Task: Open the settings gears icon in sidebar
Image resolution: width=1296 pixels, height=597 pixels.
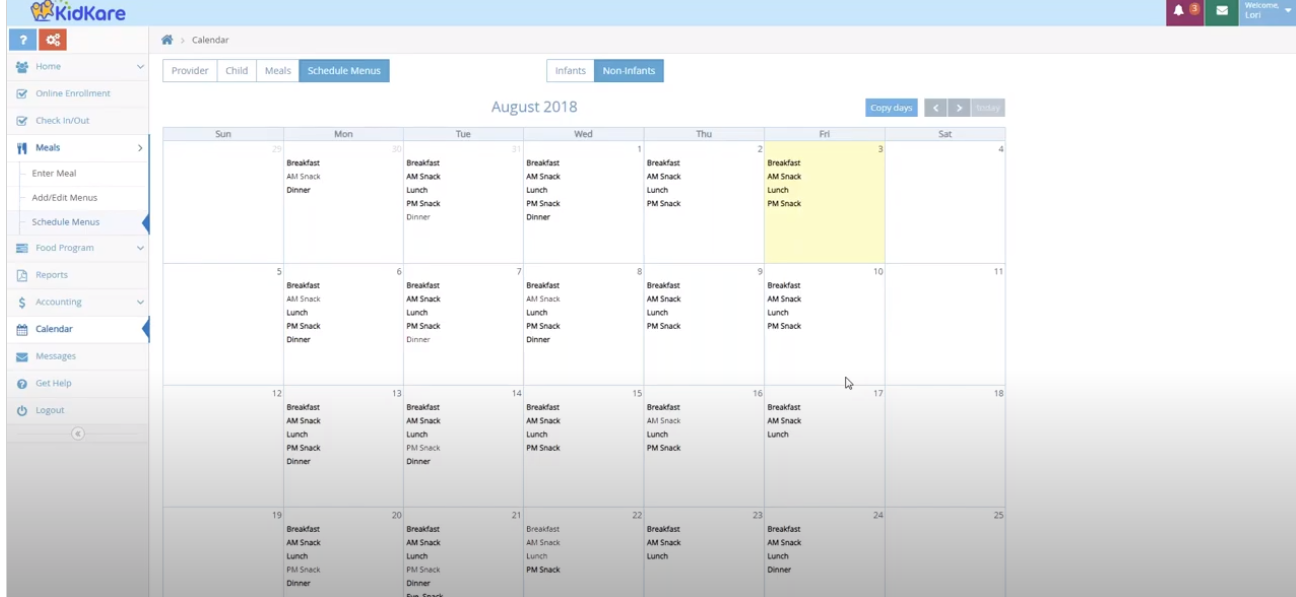Action: point(55,40)
